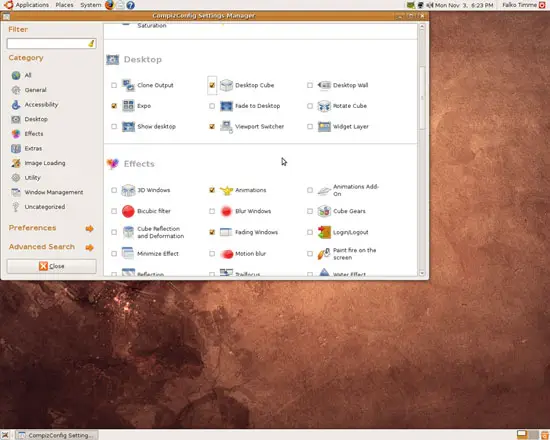The height and width of the screenshot is (440, 550).
Task: Enable the Blur Windows checkbox
Action: (x=212, y=211)
